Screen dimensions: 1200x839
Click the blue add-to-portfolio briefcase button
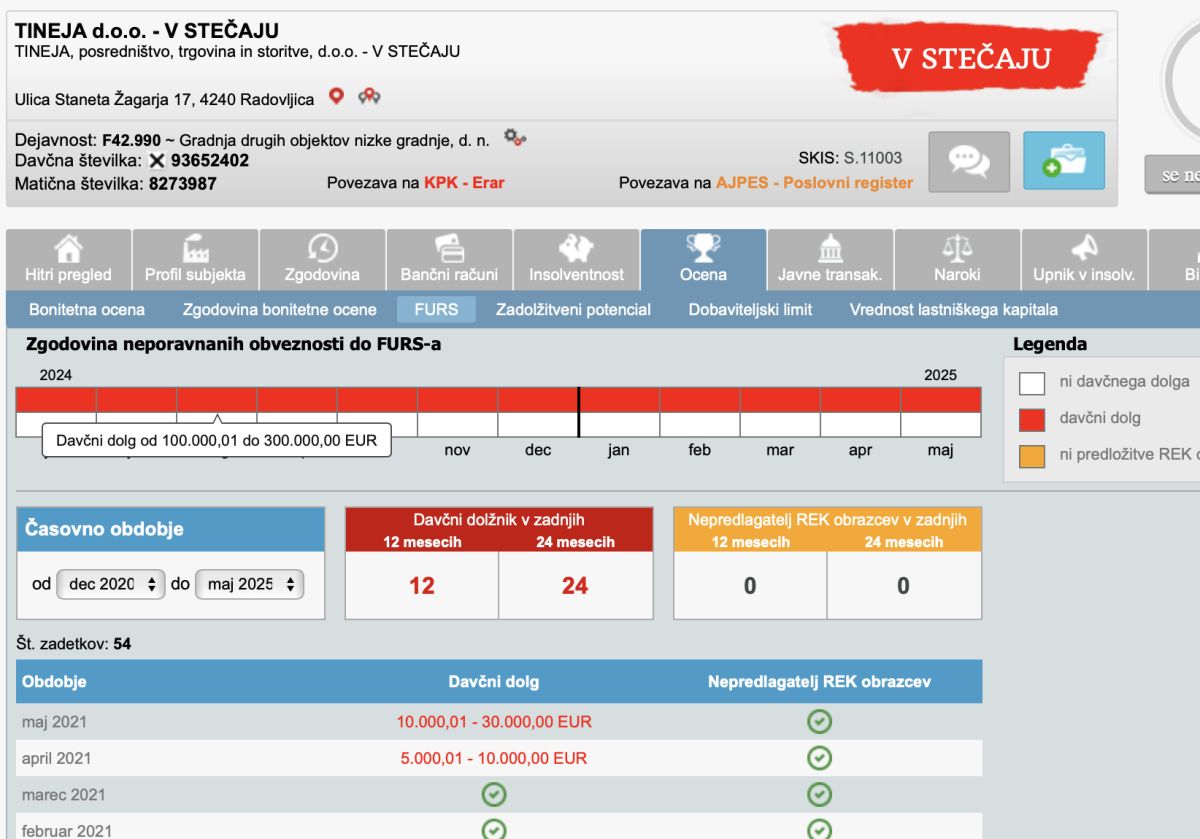[x=1064, y=161]
